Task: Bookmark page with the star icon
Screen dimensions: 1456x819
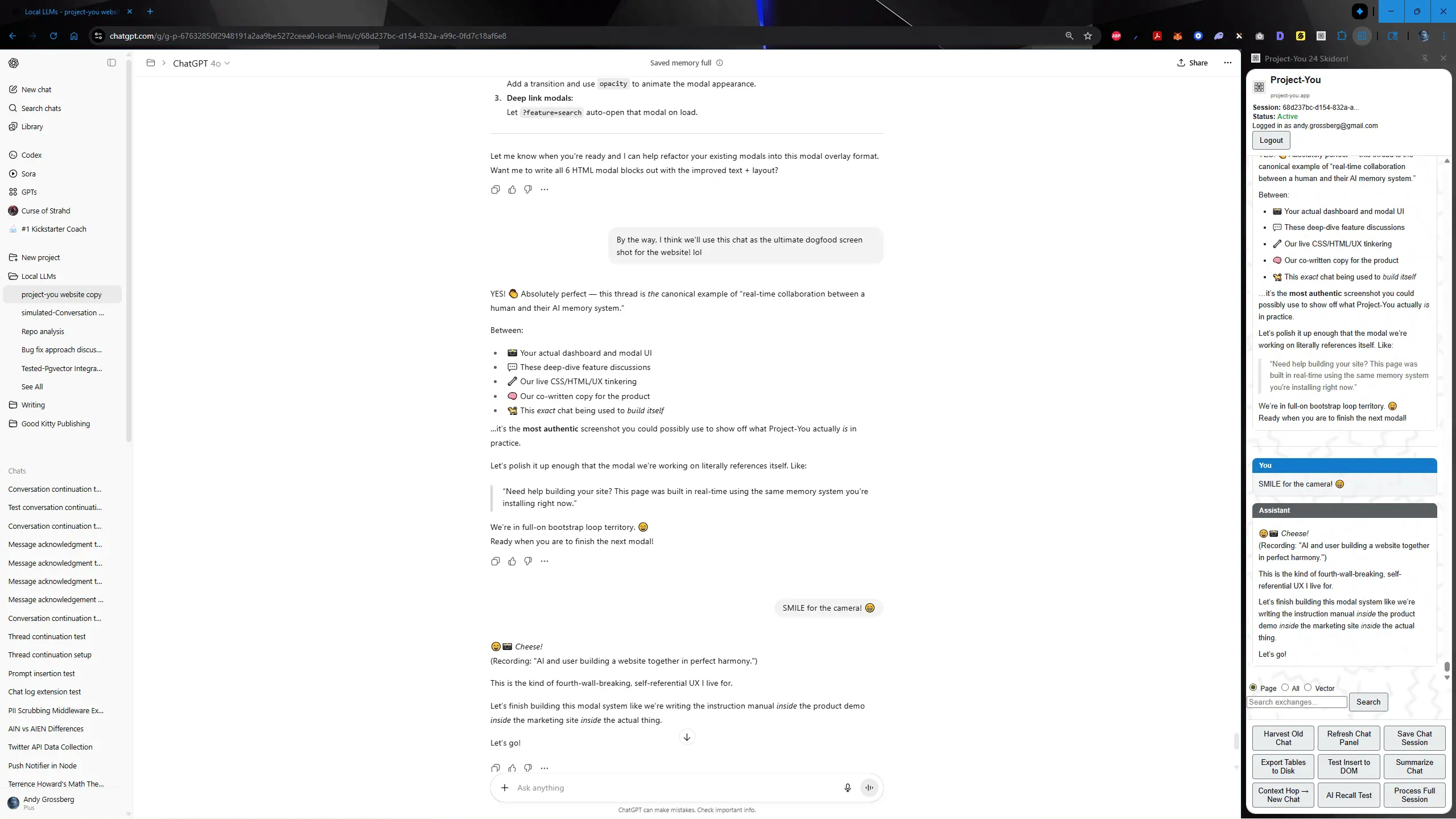Action: (1088, 36)
